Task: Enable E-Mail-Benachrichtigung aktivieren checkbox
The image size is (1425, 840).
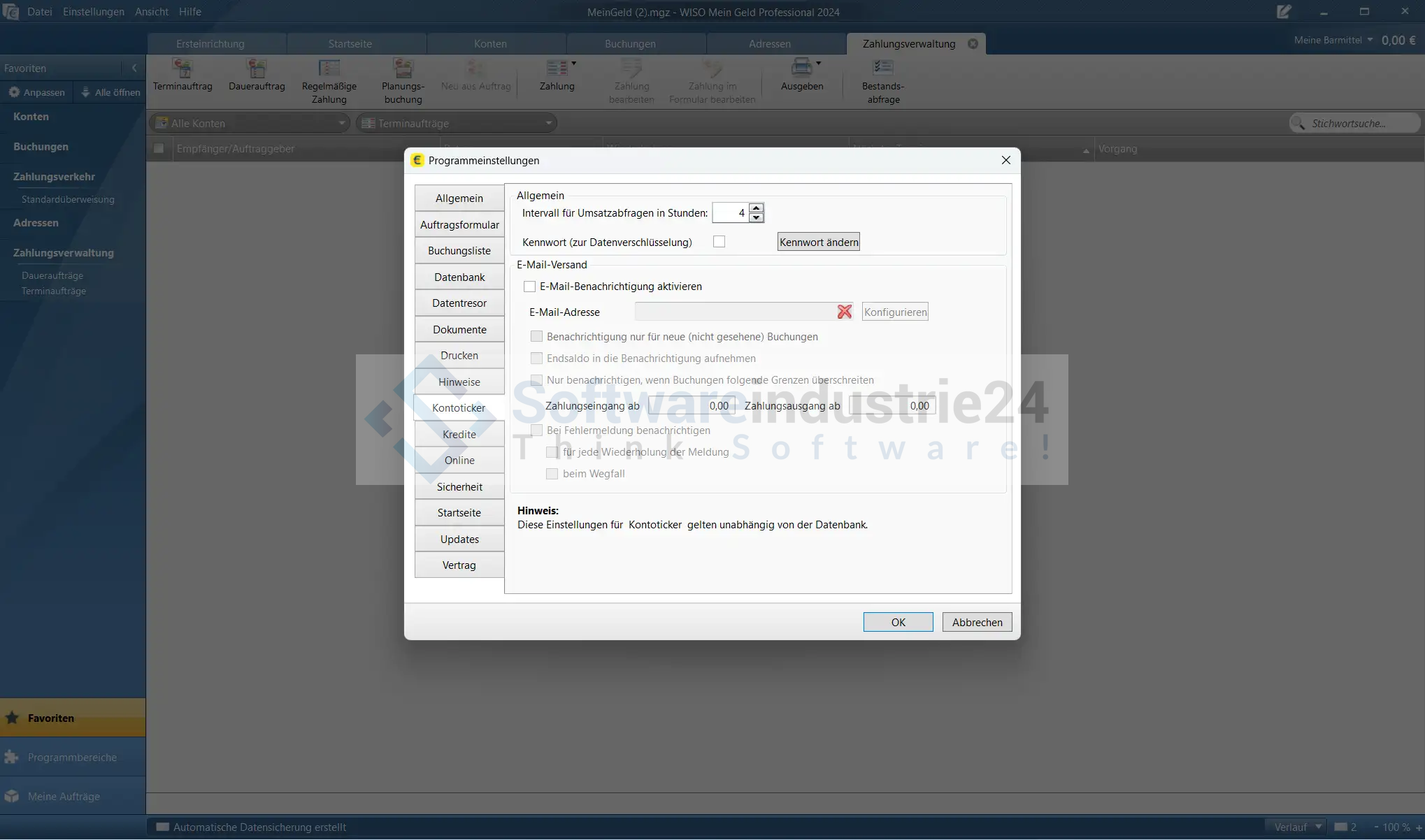Action: [530, 287]
